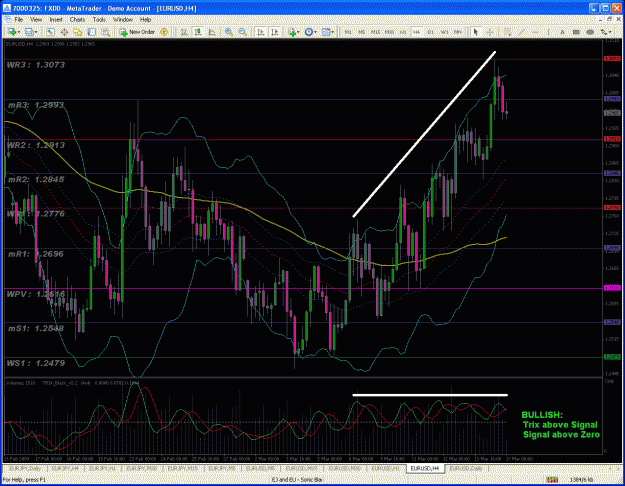This screenshot has width=625, height=486.
Task: Switch to the EURUSD,Daily chart tab
Action: pos(466,468)
